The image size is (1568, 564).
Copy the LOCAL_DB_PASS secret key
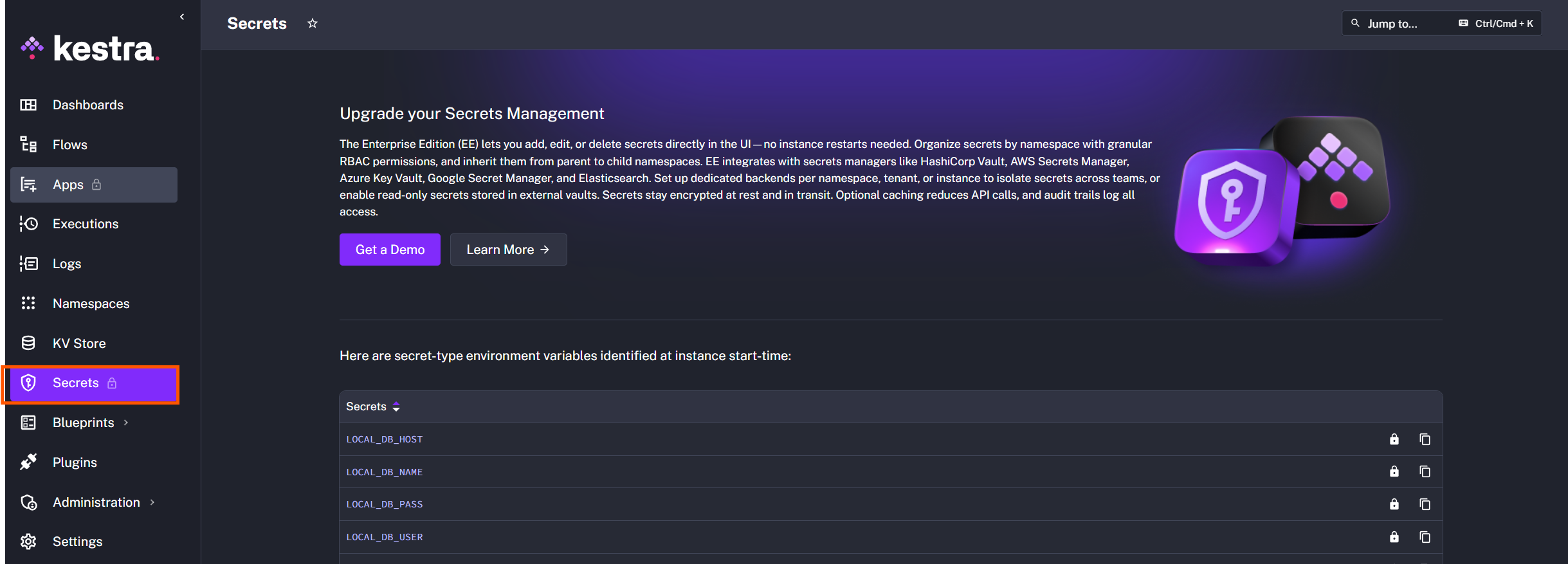(x=1425, y=504)
